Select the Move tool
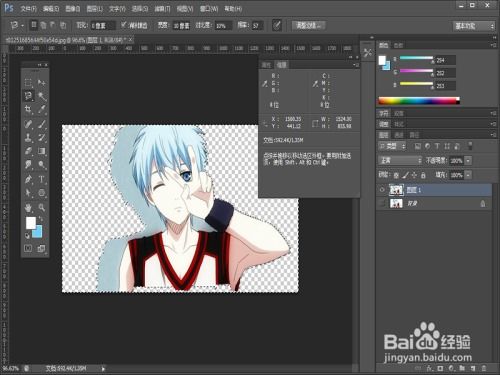The height and width of the screenshot is (375, 500). (42, 82)
